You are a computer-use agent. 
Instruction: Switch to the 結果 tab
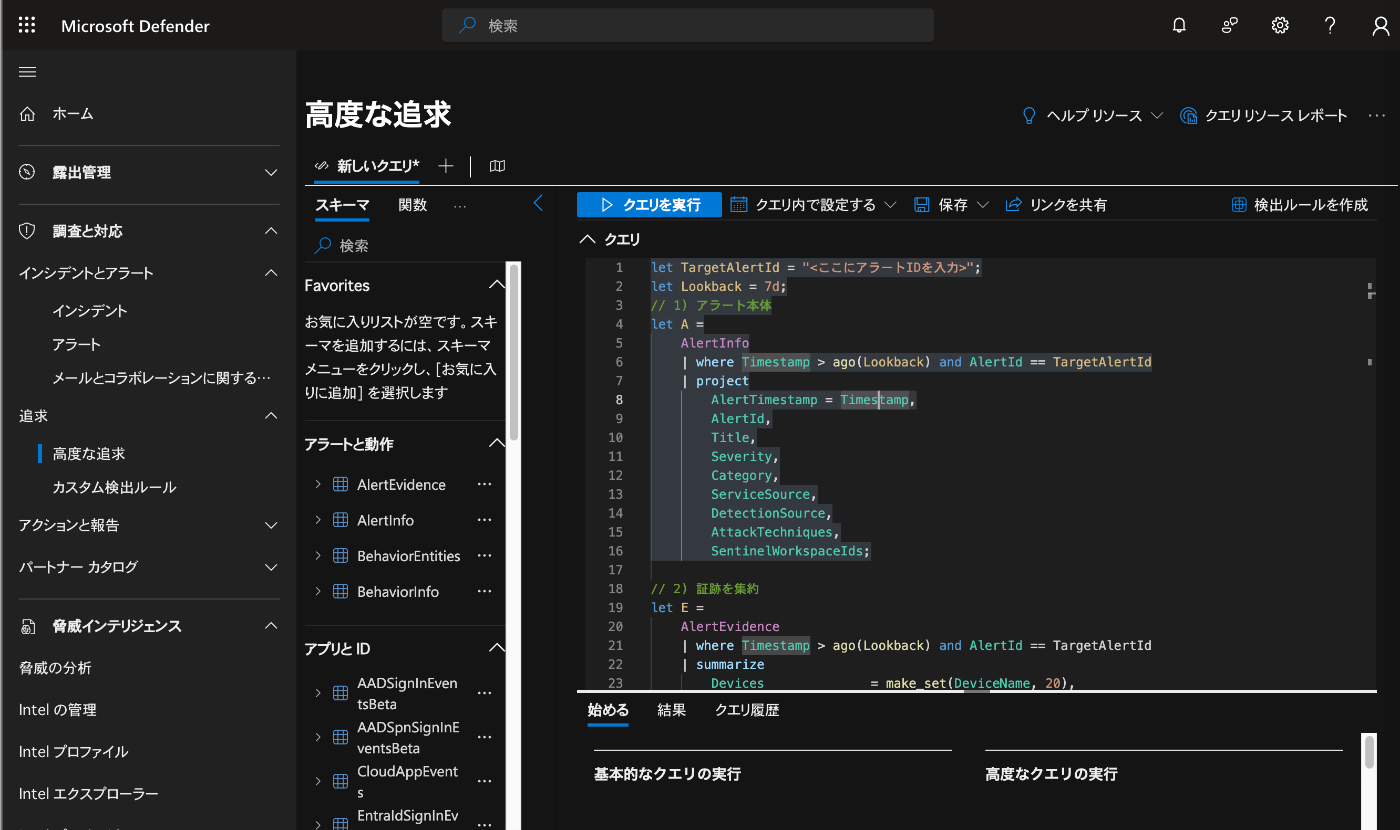(671, 710)
